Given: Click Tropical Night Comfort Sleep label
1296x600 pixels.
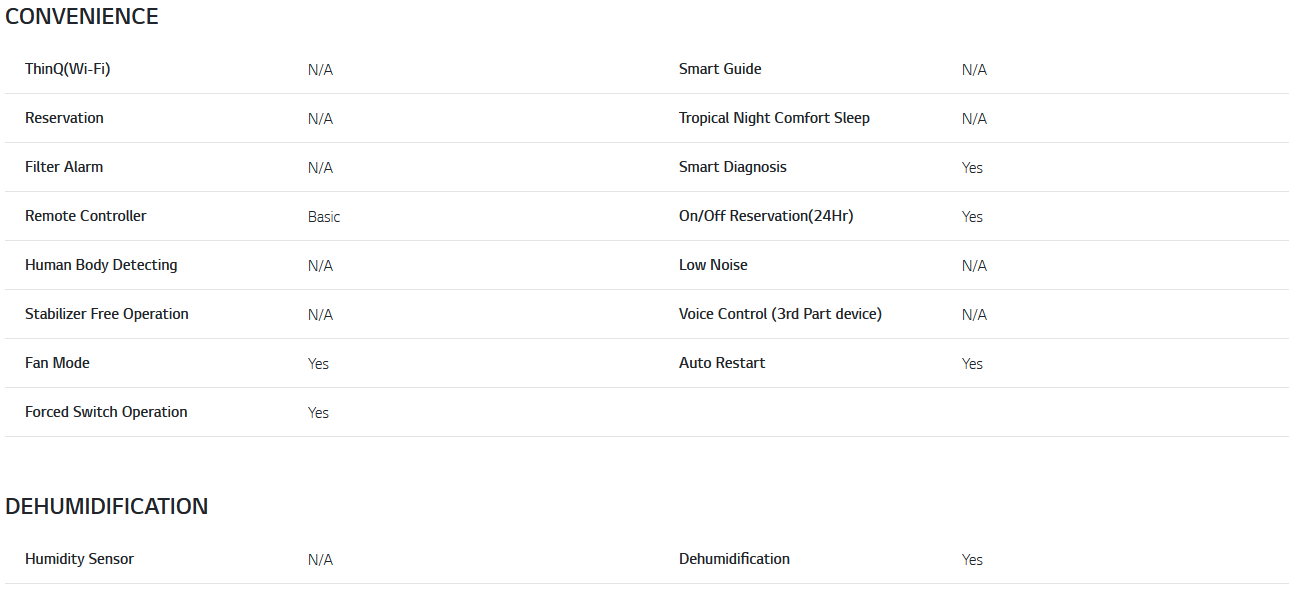Looking at the screenshot, I should click(774, 118).
